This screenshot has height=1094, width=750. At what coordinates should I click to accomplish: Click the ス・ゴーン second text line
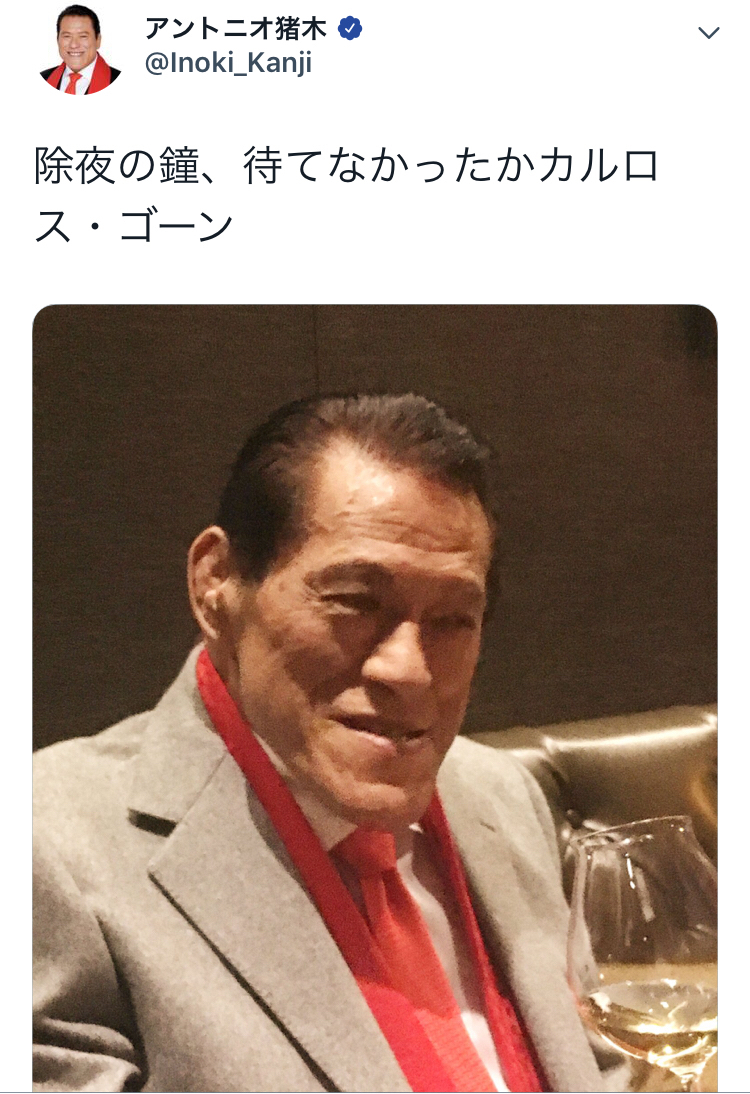coord(133,227)
